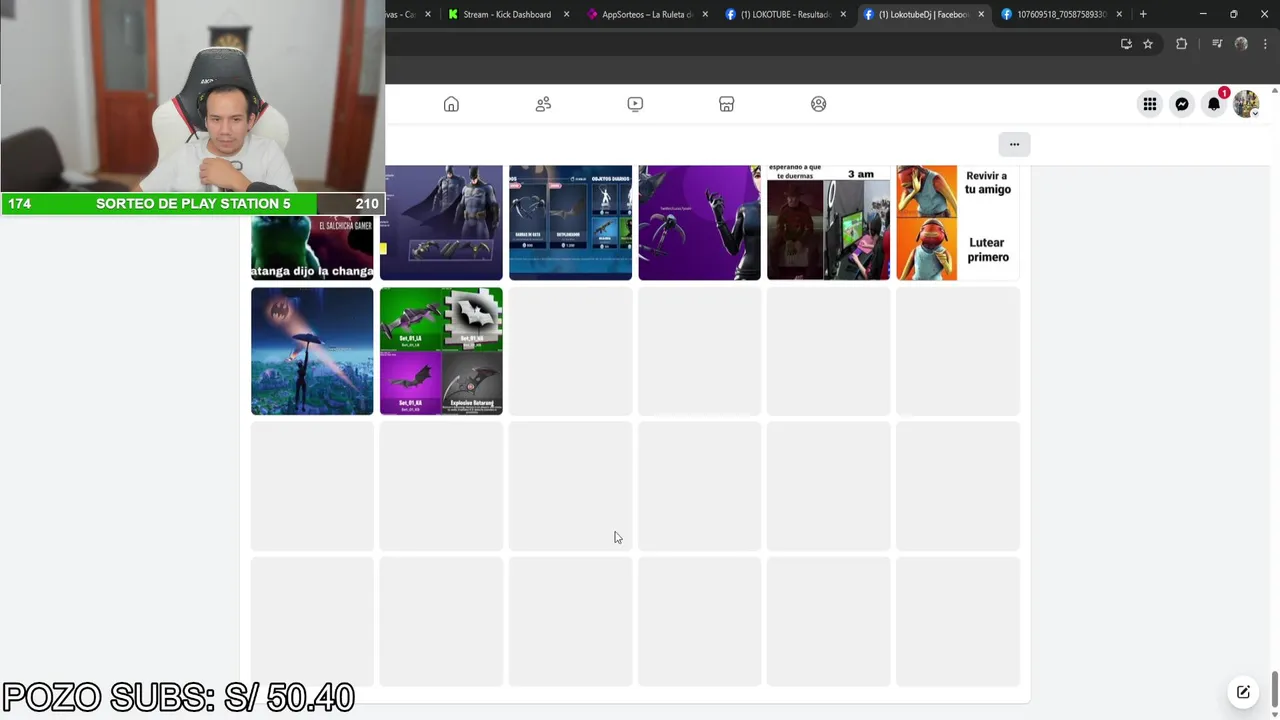1280x720 pixels.
Task: Close the 107609518 tab
Action: click(x=1119, y=14)
